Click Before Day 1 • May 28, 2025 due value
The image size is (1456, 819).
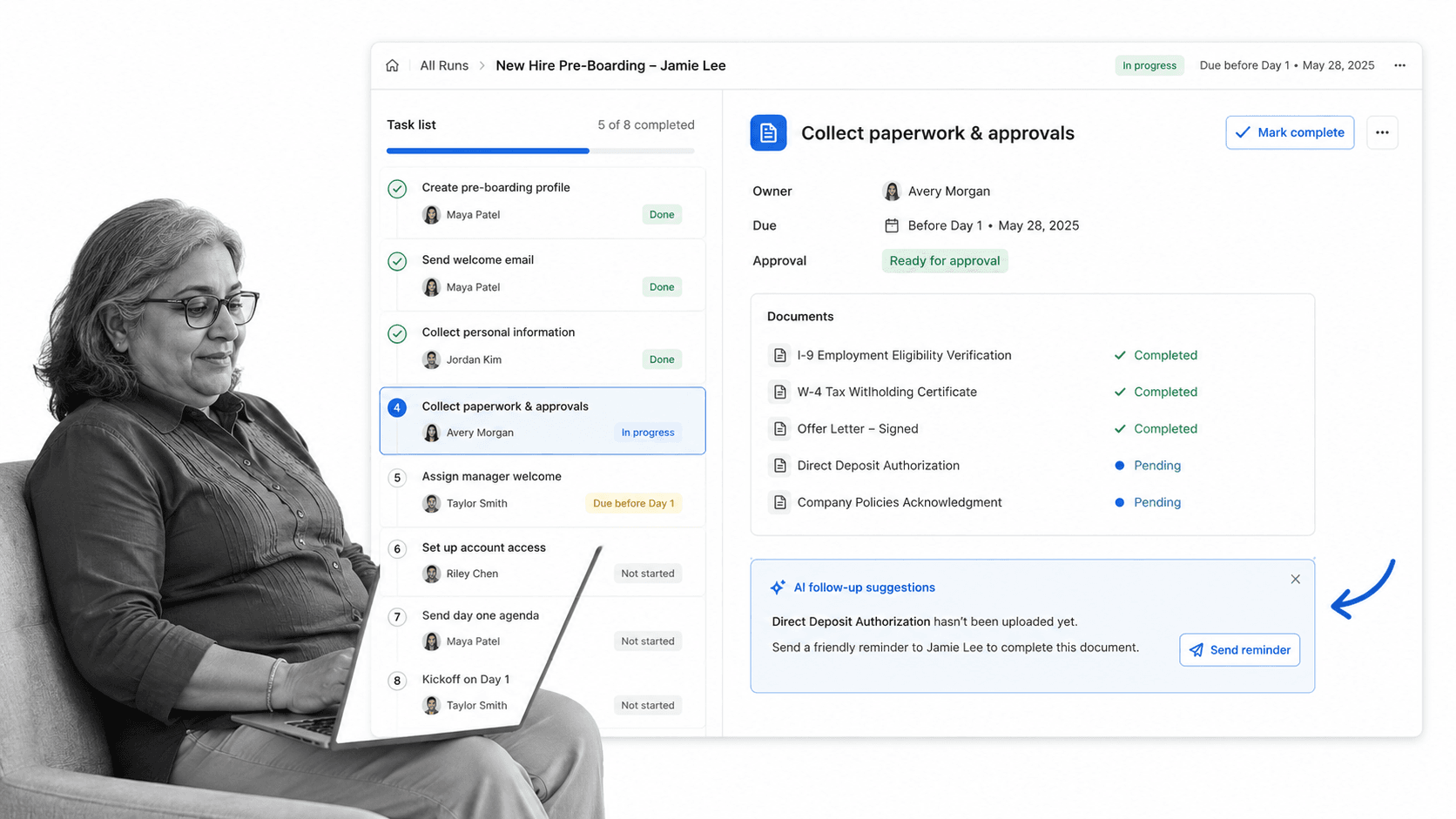tap(994, 225)
